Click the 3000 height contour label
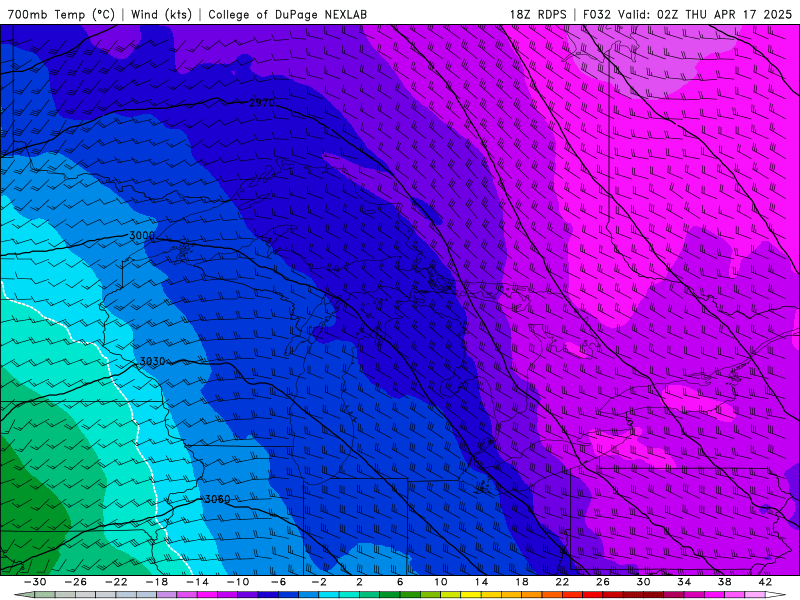The width and height of the screenshot is (800, 600). tap(142, 236)
